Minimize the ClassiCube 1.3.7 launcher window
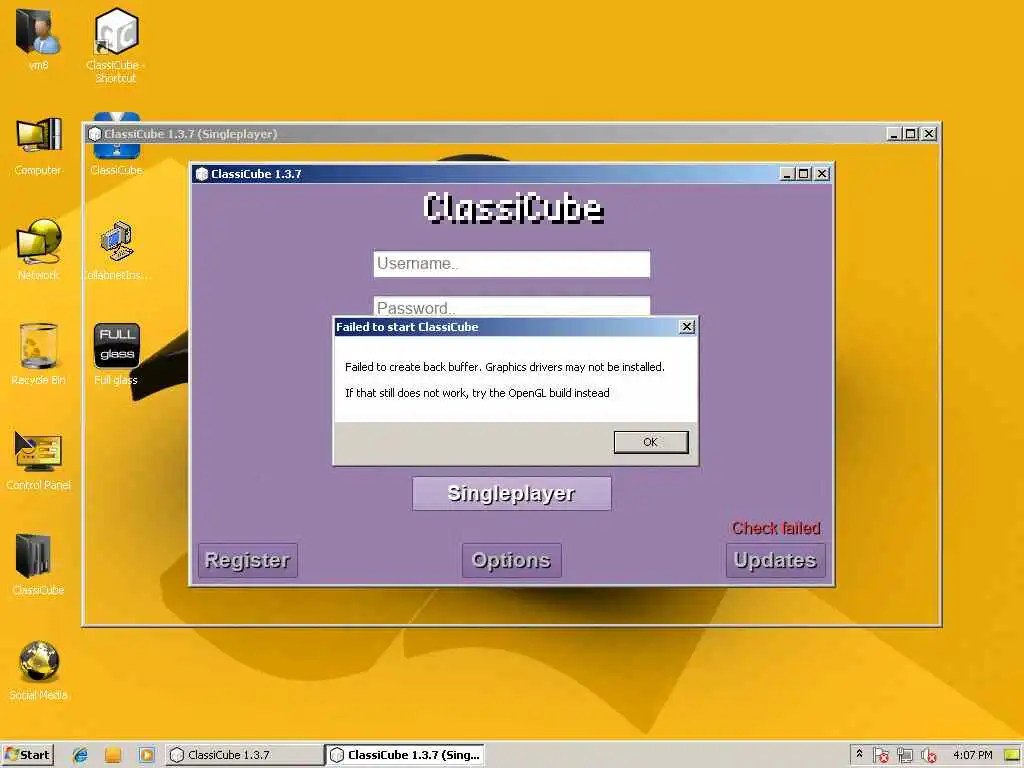1024x768 pixels. click(x=787, y=174)
